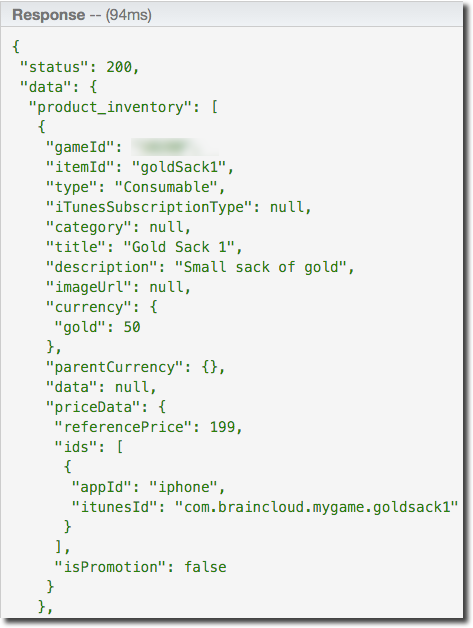Click the "priceData" key

click(x=93, y=407)
